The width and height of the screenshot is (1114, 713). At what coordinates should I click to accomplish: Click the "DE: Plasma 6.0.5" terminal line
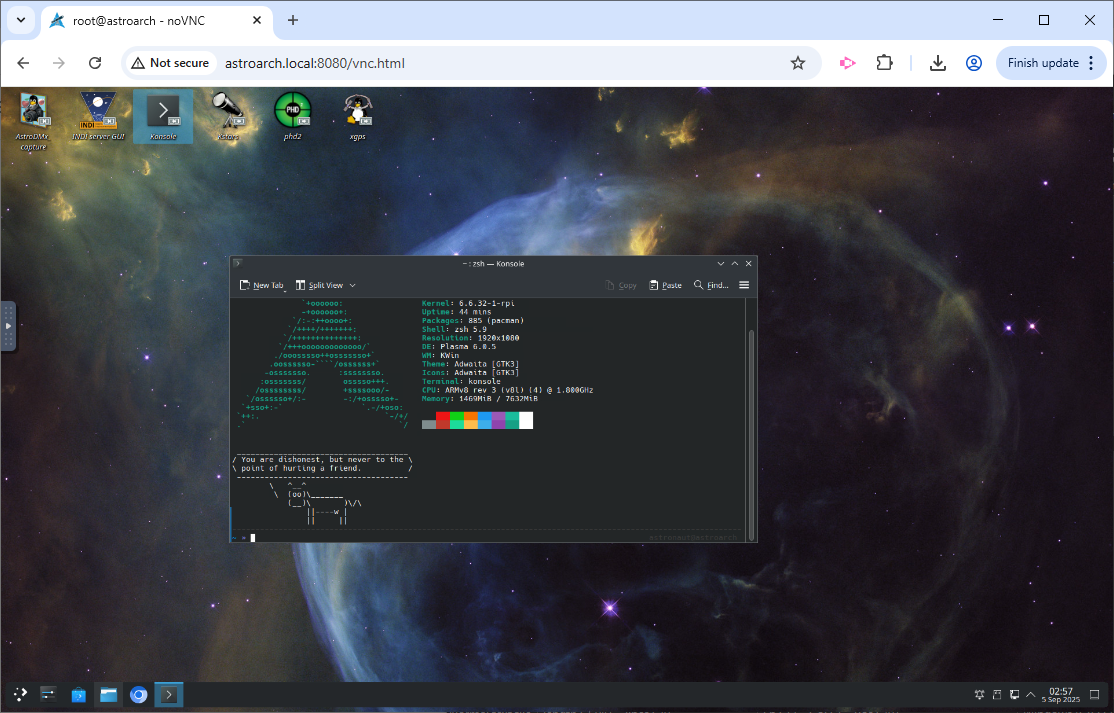(x=459, y=347)
